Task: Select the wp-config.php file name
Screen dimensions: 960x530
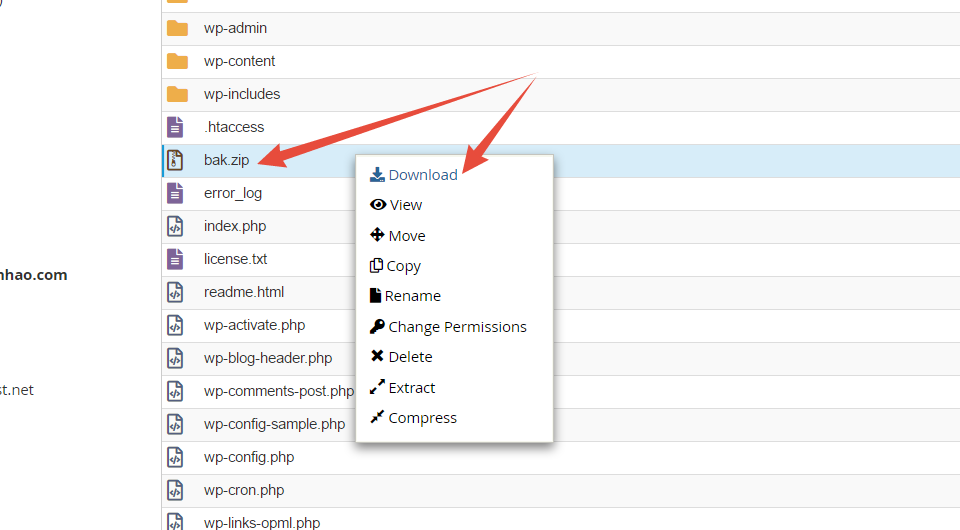Action: (x=249, y=458)
